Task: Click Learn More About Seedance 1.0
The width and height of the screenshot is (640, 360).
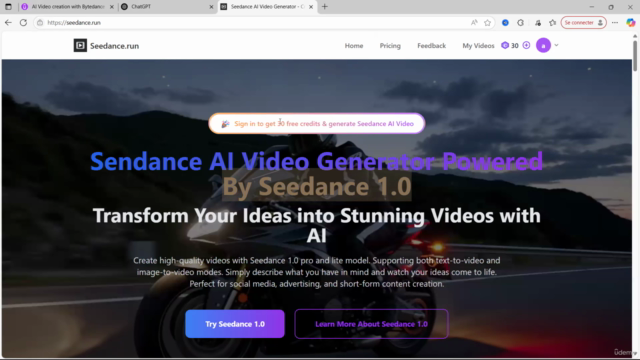Action: pyautogui.click(x=371, y=324)
